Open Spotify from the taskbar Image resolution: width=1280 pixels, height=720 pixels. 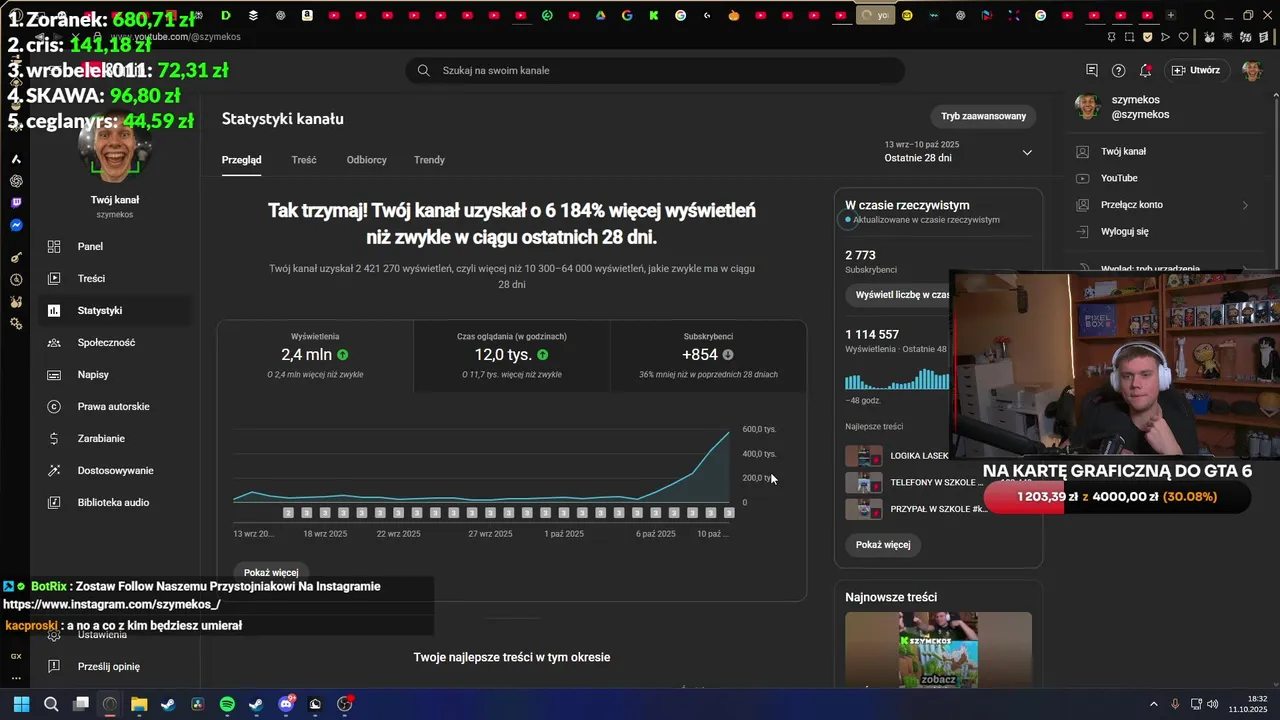227,704
